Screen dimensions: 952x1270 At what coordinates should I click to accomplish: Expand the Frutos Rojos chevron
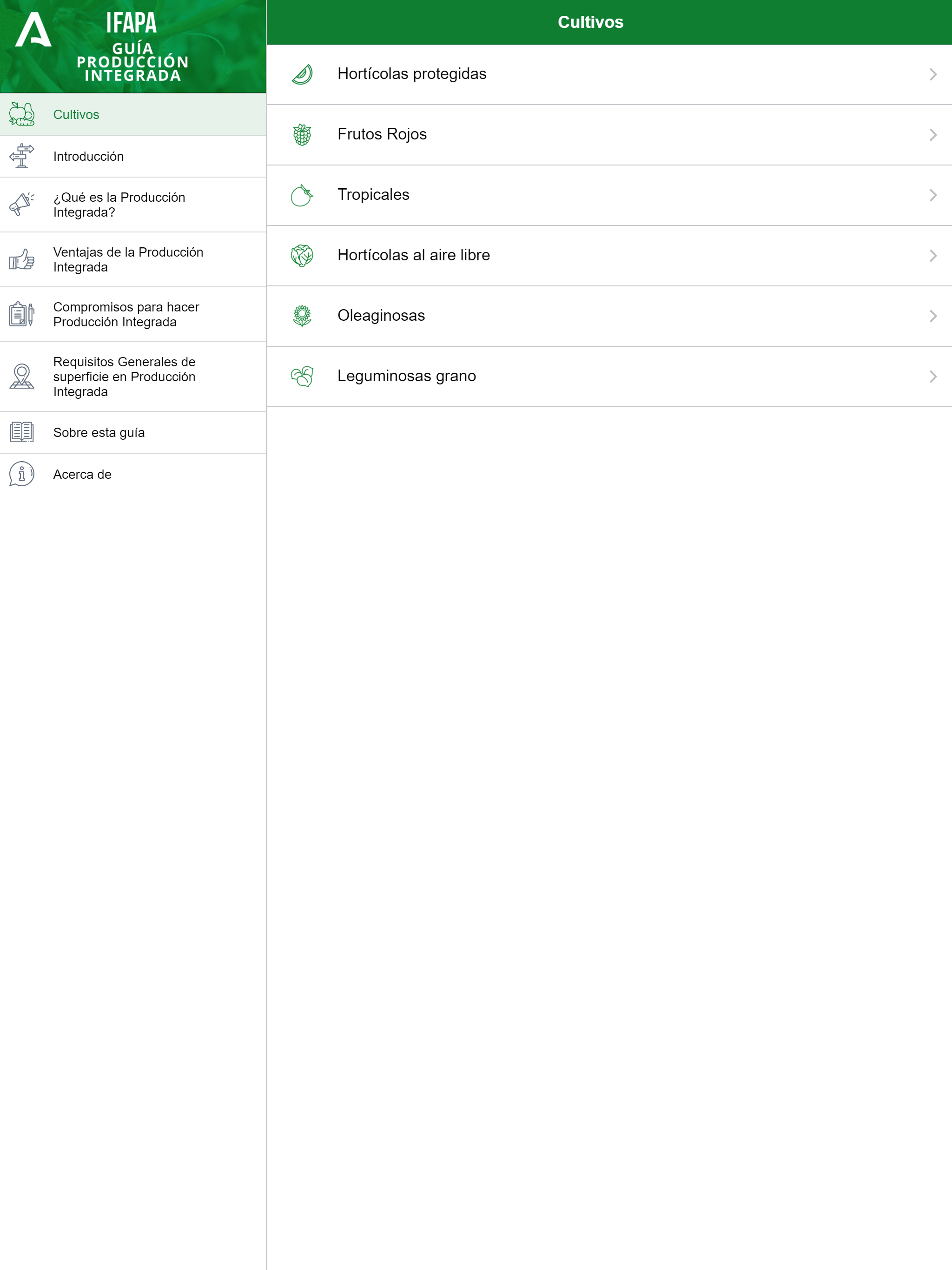pos(933,134)
